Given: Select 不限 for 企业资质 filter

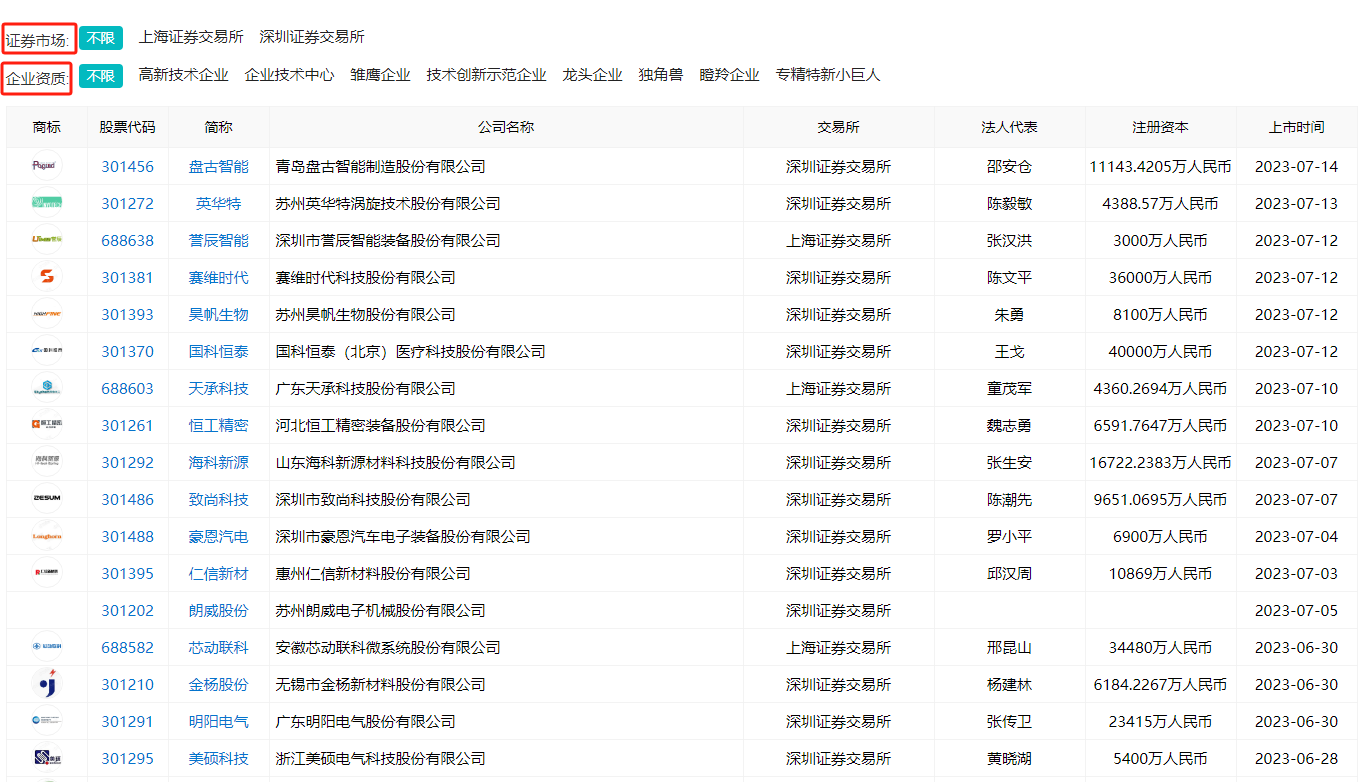Looking at the screenshot, I should (101, 76).
